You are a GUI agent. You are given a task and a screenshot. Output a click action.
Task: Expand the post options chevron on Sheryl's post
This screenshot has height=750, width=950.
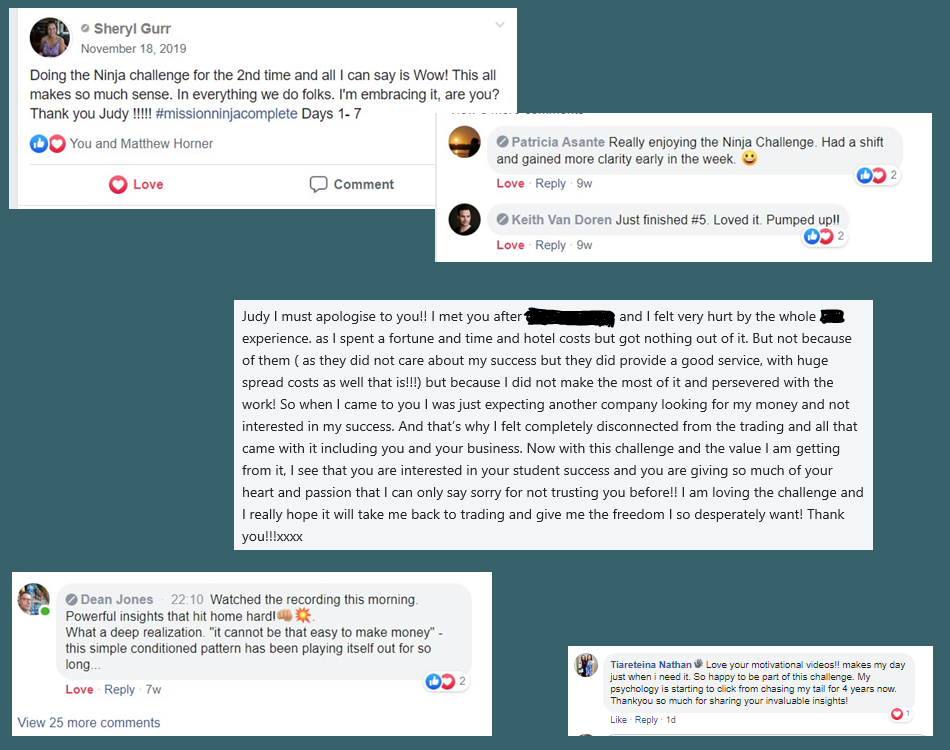click(500, 25)
